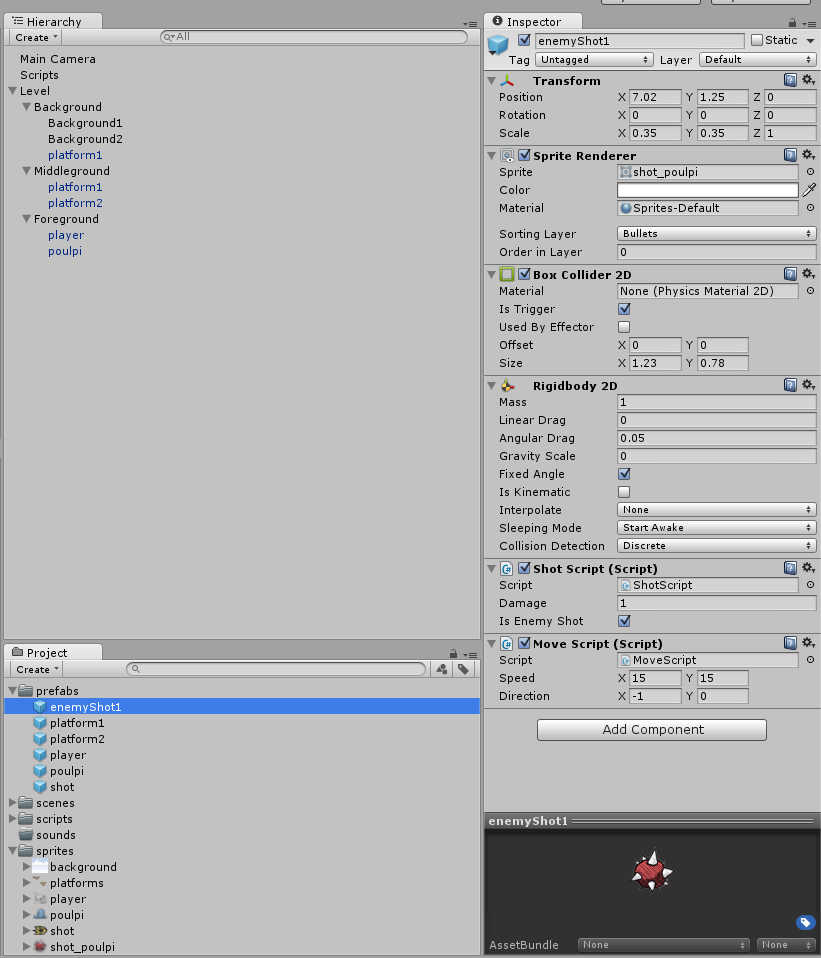Click the Inspector lock icon
Image resolution: width=821 pixels, height=958 pixels.
pos(792,23)
